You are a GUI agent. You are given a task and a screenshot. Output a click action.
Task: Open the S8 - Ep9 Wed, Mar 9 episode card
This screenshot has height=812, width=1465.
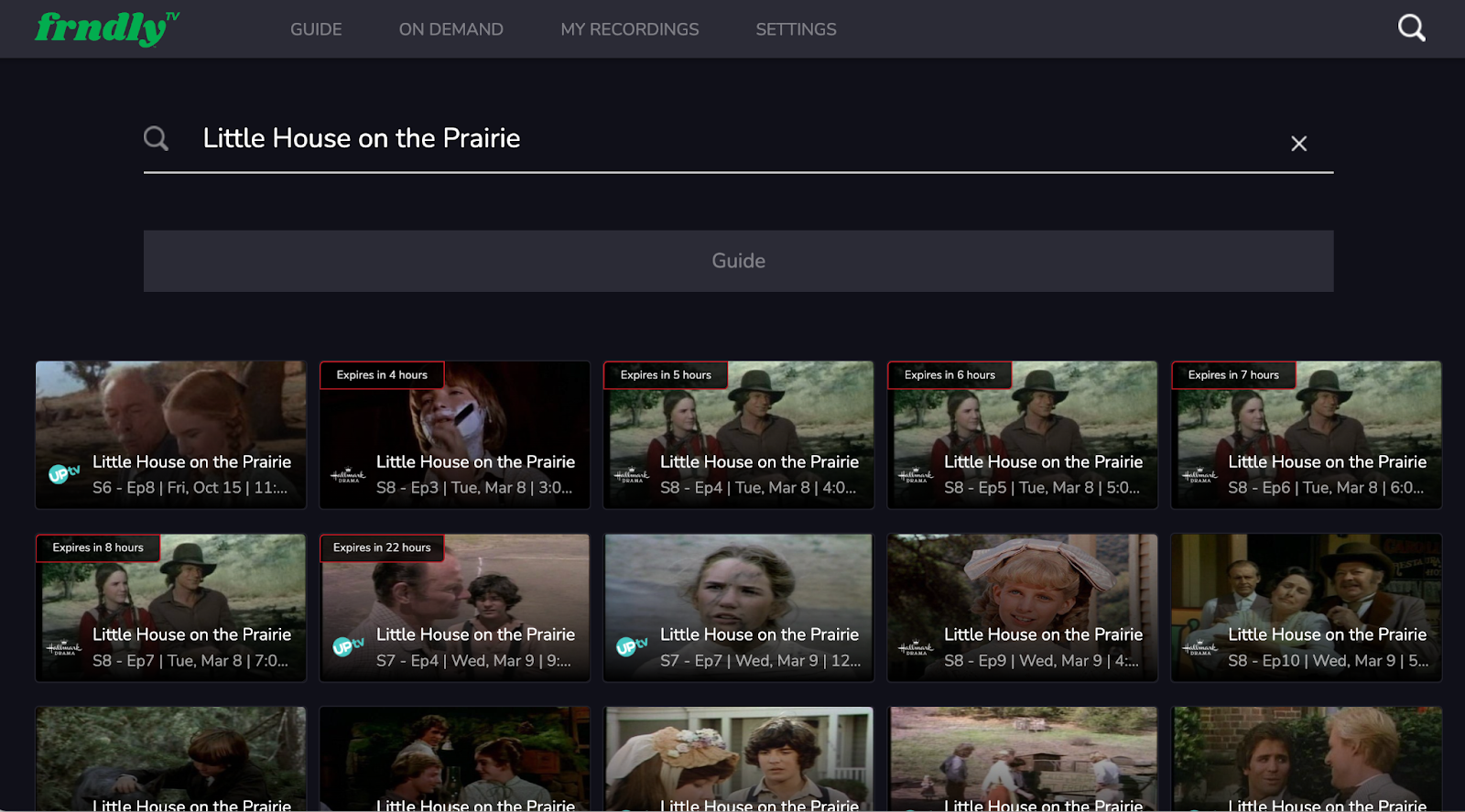coord(1022,608)
